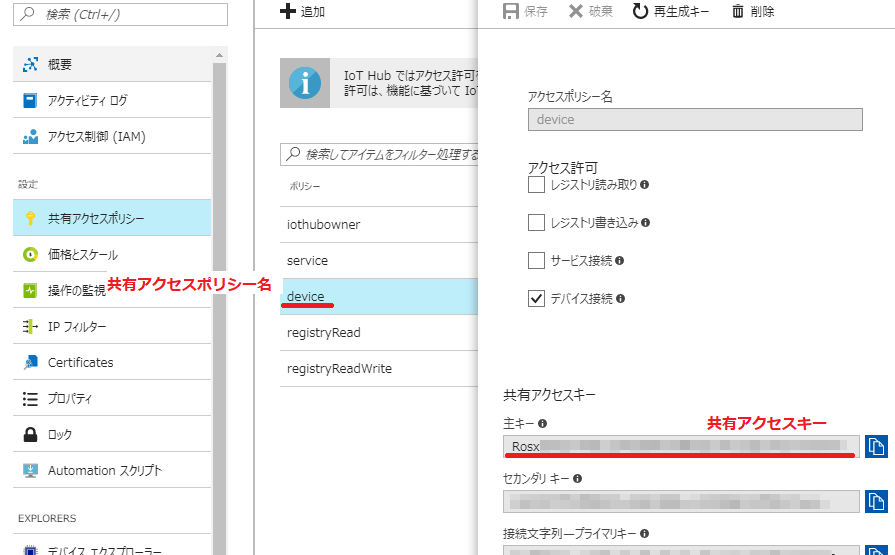This screenshot has width=895, height=555.
Task: Click the Certificates icon in sidebar
Action: tap(30, 362)
